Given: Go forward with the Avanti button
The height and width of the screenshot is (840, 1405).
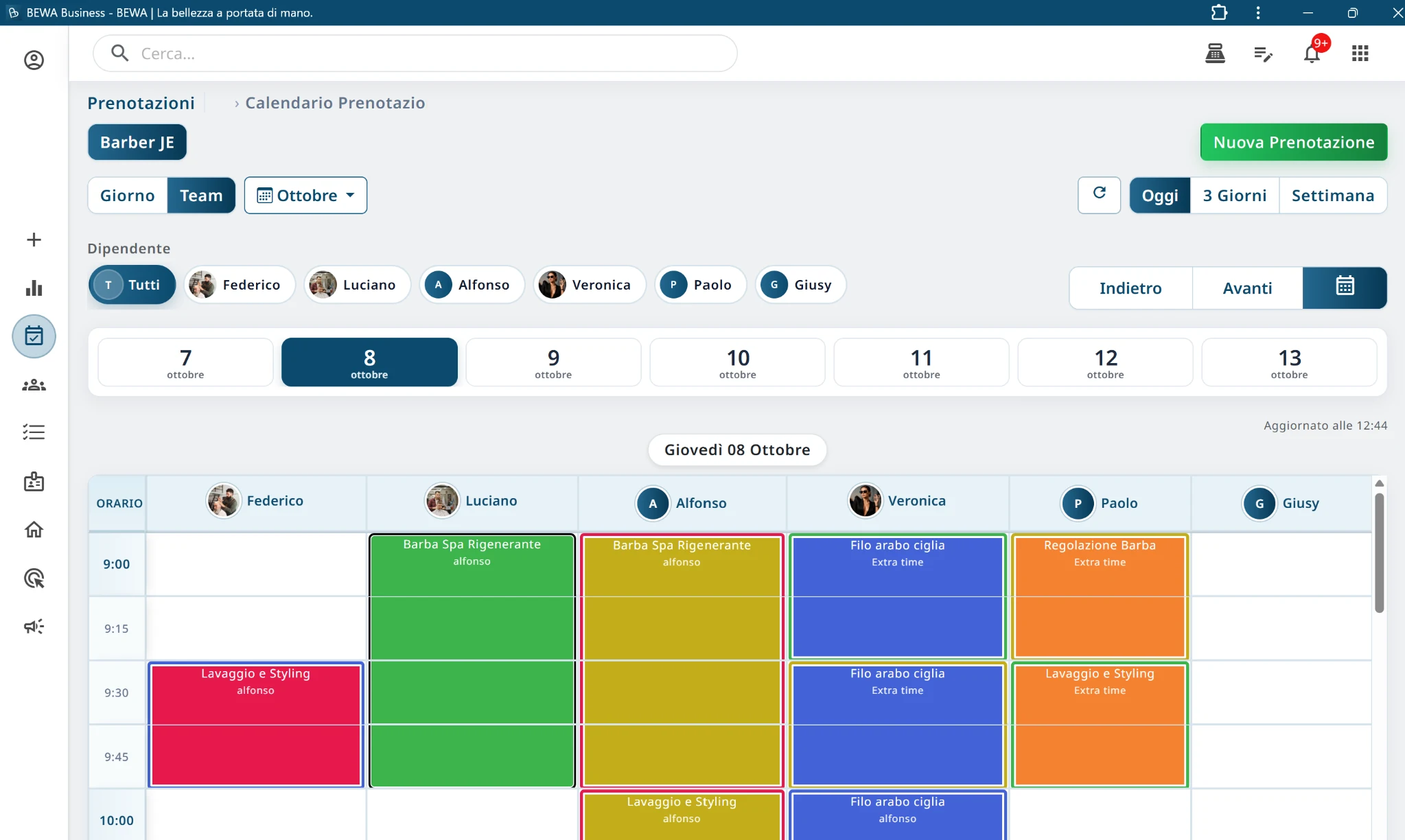Looking at the screenshot, I should click(x=1247, y=288).
